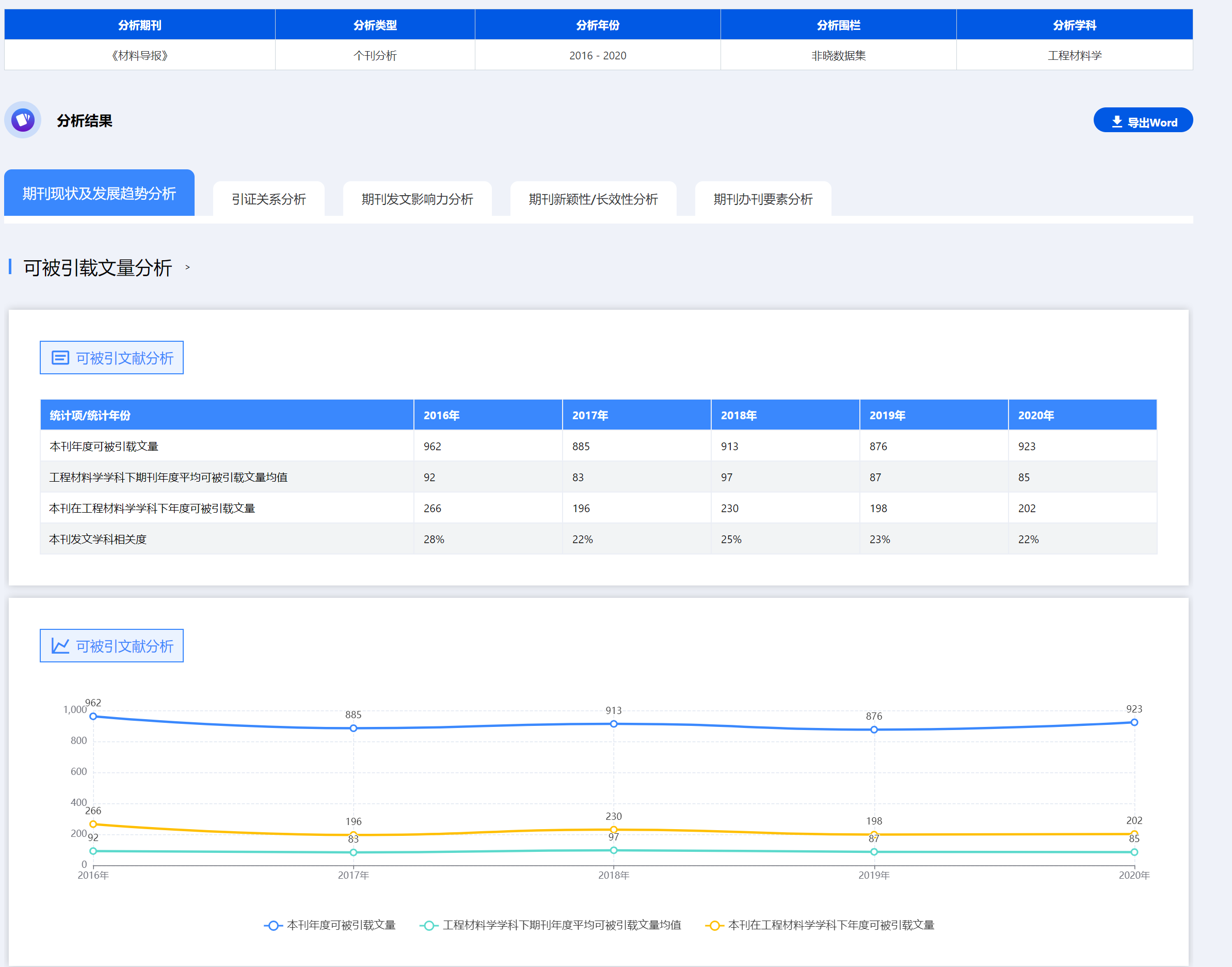
Task: Toggle the teal 工程材料学学科下期刊年度平均 legend marker
Action: pos(429,925)
